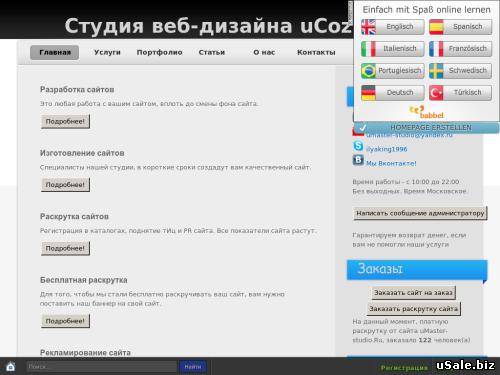The image size is (500, 375).
Task: Open the Регистрация link
Action: click(x=404, y=368)
